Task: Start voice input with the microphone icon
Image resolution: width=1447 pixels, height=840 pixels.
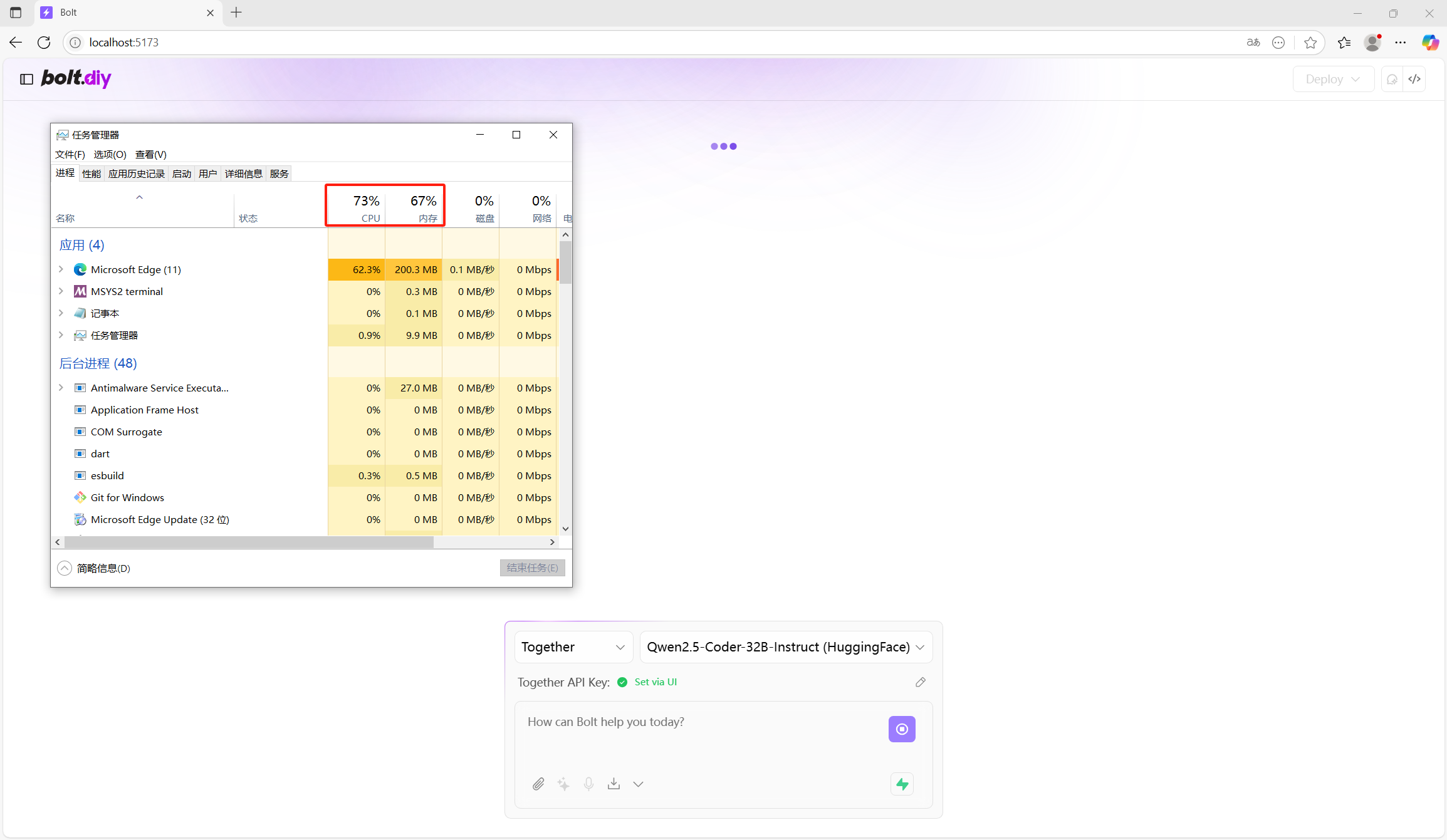Action: point(588,784)
